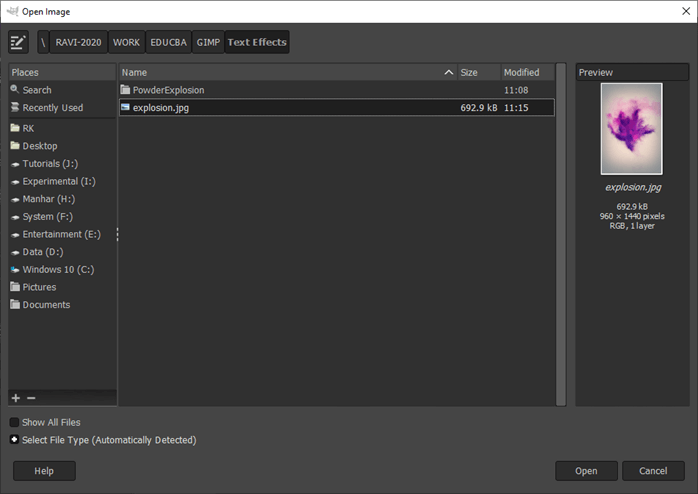Sort files by the Size column
Viewport: 698px width, 494px height.
(x=479, y=72)
